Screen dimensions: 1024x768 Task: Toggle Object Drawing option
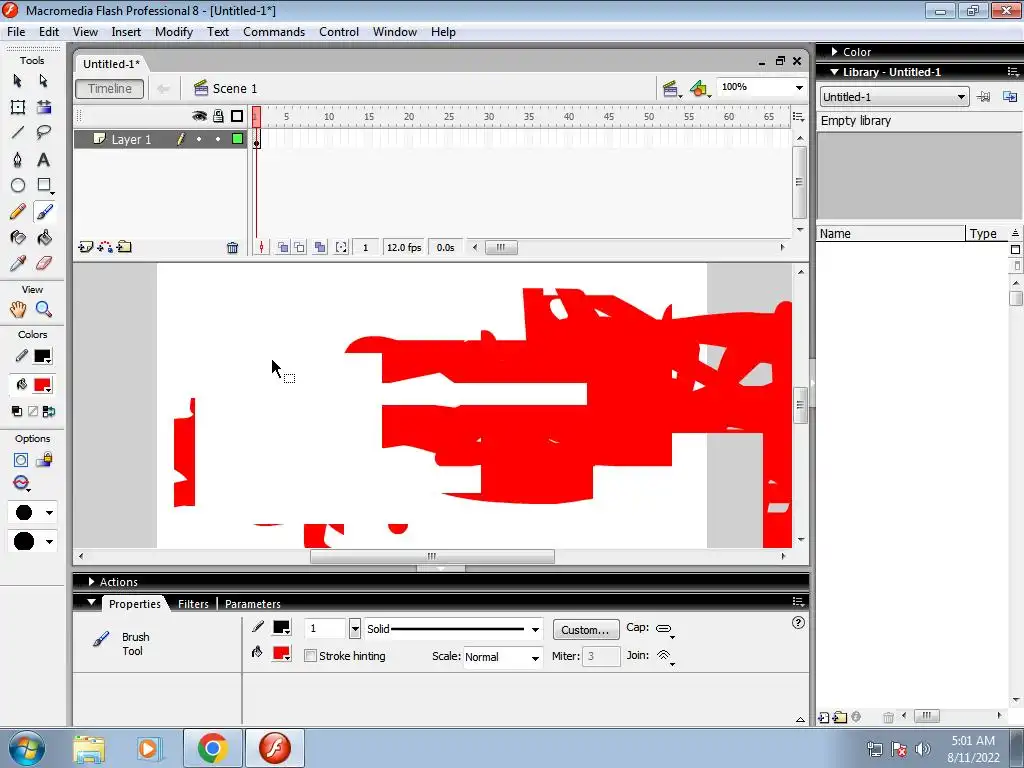(x=21, y=460)
